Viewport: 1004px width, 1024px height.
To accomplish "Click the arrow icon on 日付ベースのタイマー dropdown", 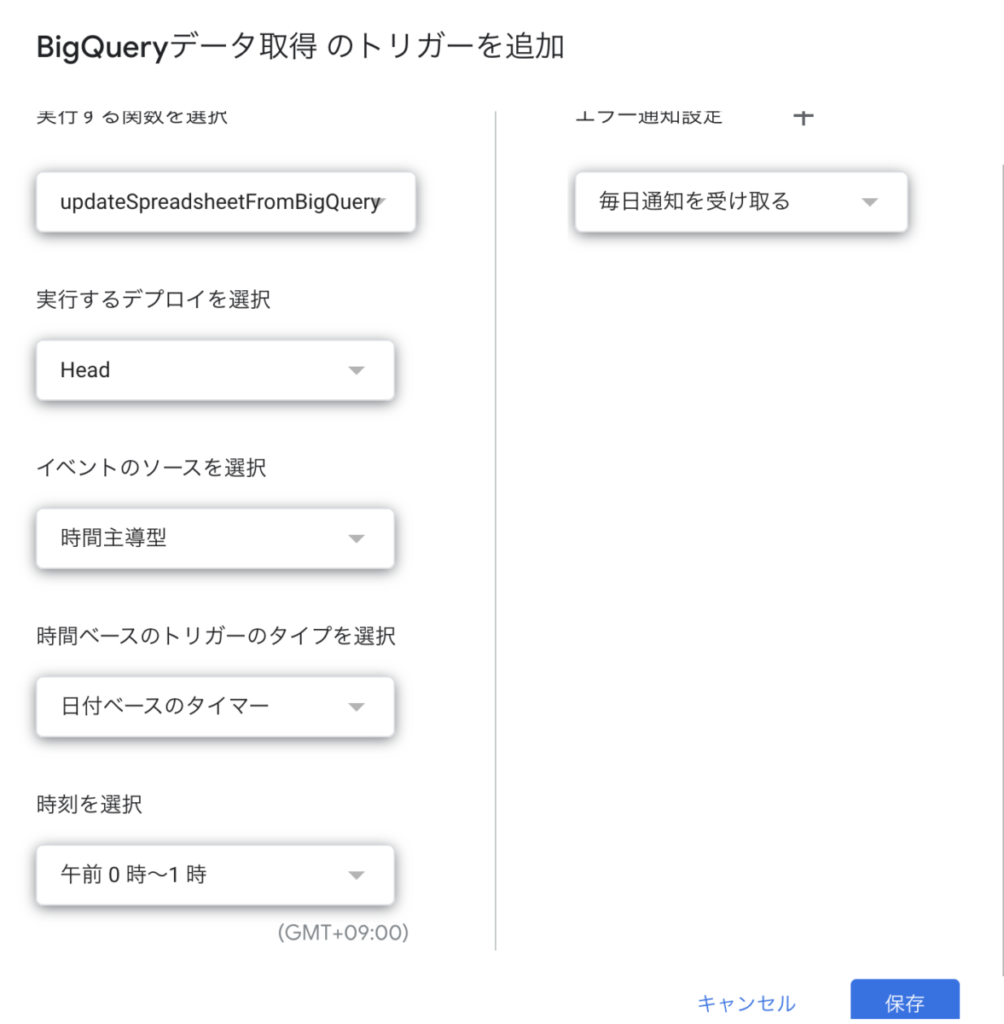I will pos(356,707).
